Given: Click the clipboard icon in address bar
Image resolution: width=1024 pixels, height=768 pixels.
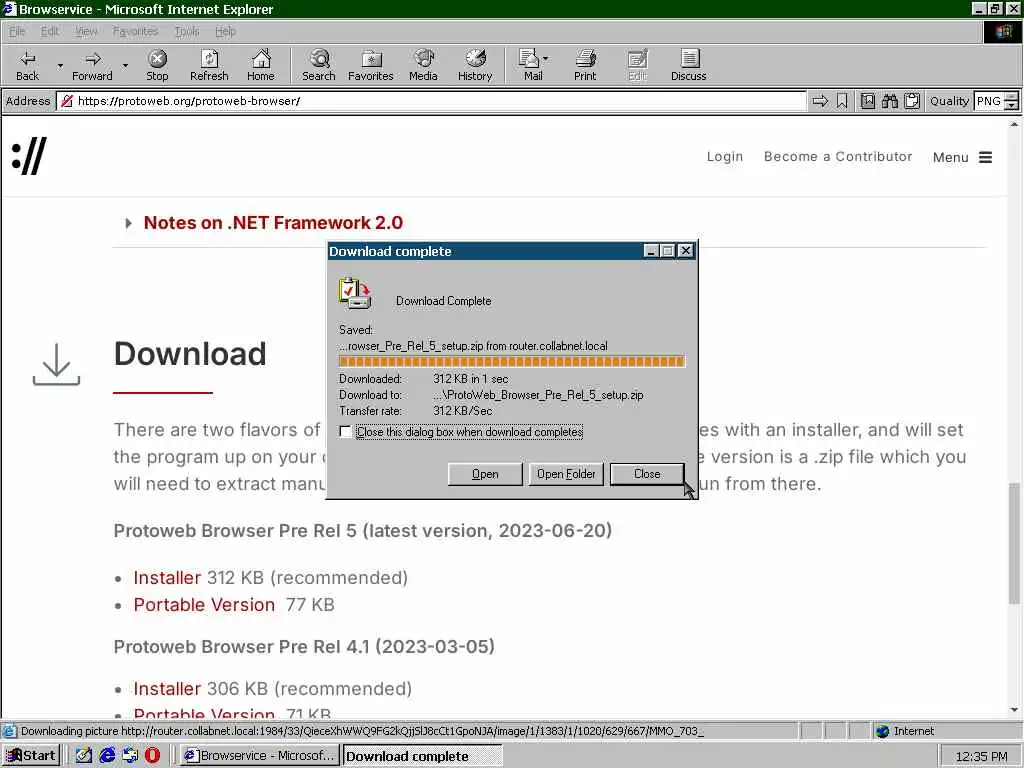Looking at the screenshot, I should pyautogui.click(x=912, y=101).
